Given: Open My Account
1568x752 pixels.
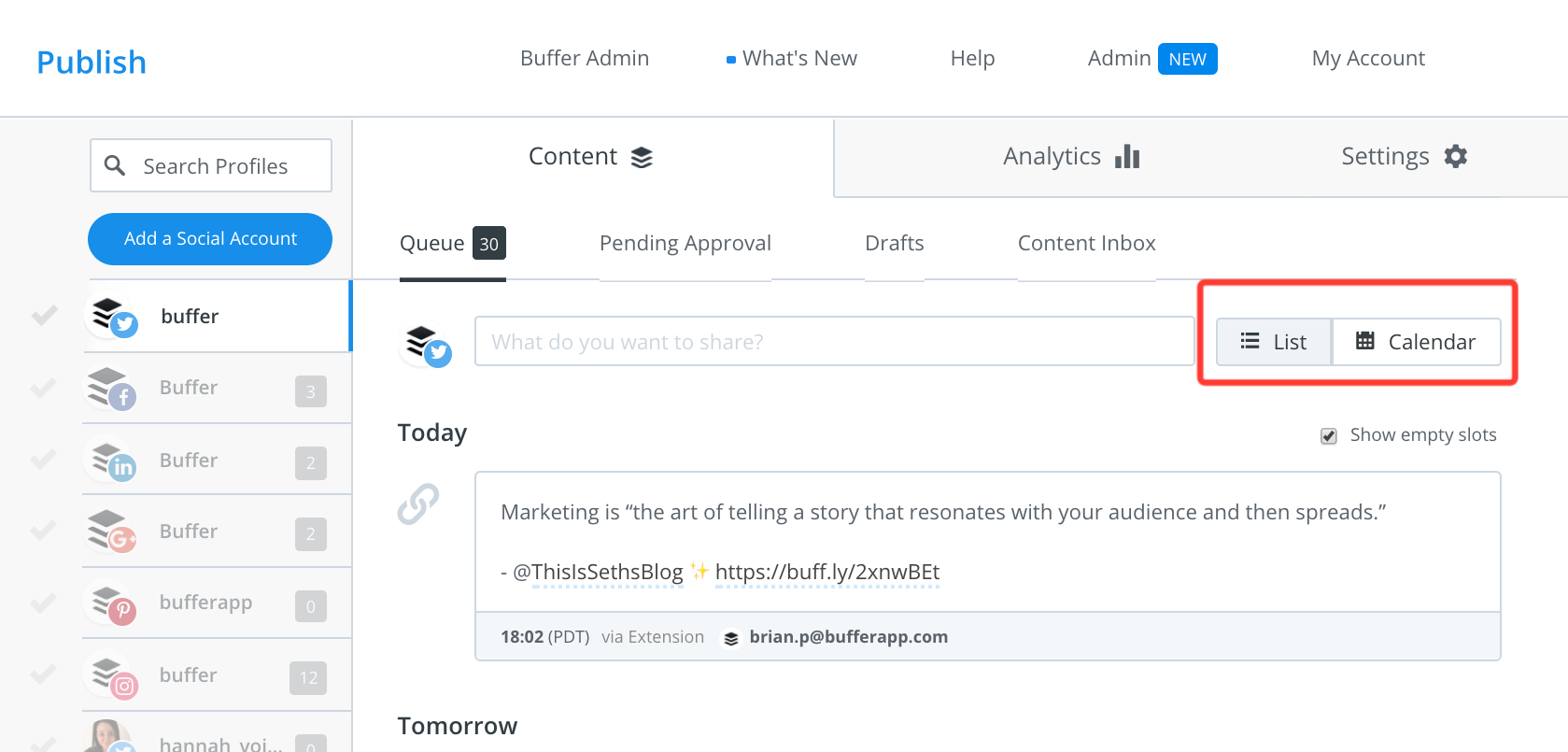Looking at the screenshot, I should pos(1368,58).
